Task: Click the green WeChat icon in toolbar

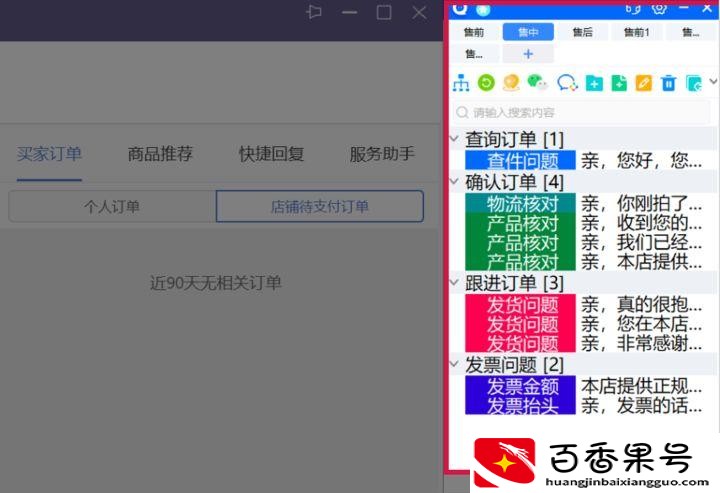Action: click(537, 83)
